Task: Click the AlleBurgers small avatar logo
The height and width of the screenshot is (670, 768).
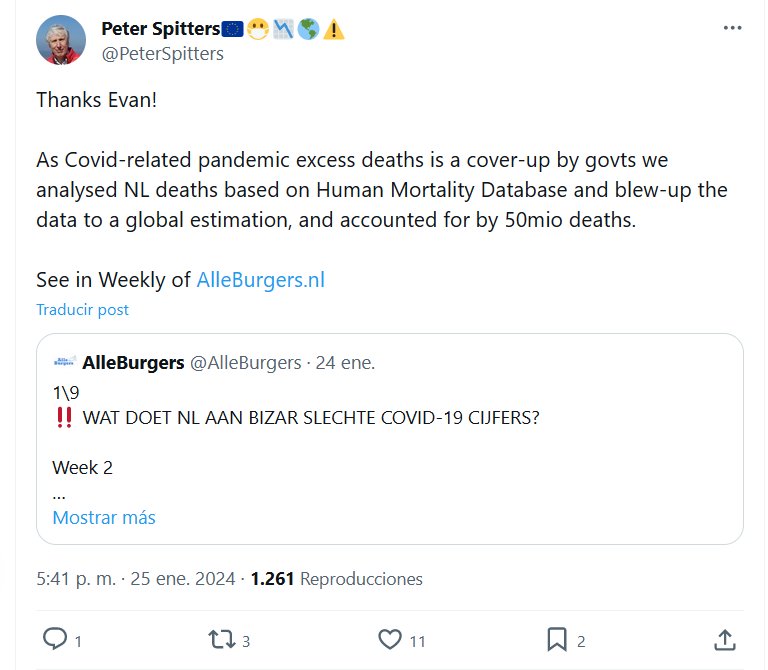Action: [x=64, y=362]
